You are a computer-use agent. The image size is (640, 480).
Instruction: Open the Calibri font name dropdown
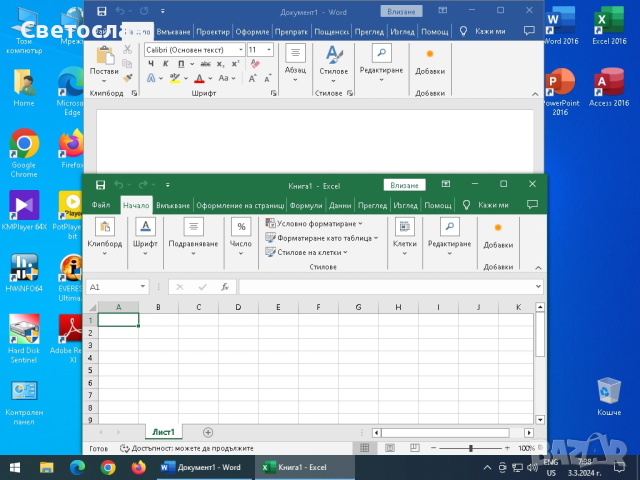click(240, 49)
